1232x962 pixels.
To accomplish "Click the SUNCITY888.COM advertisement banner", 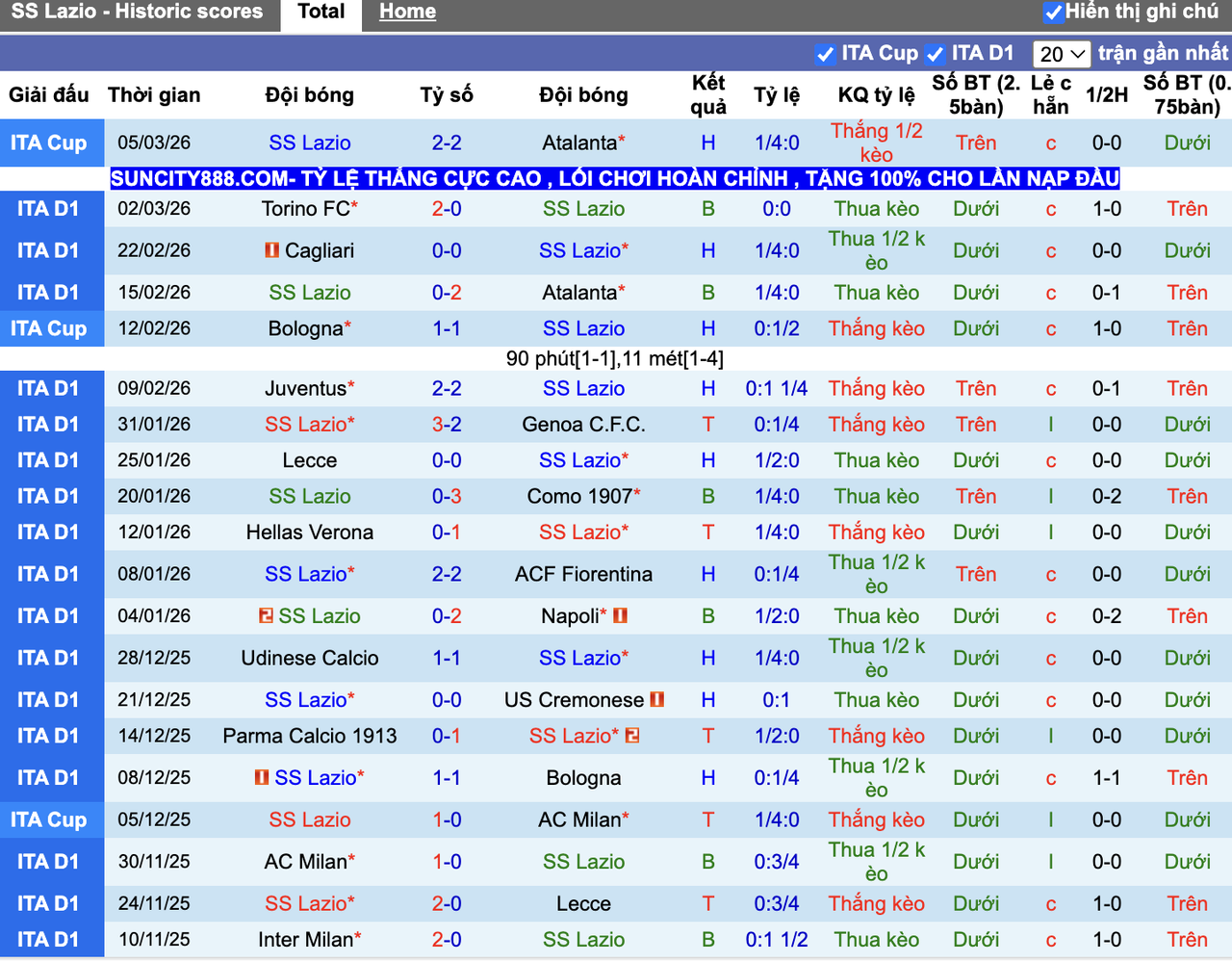I will tap(615, 178).
